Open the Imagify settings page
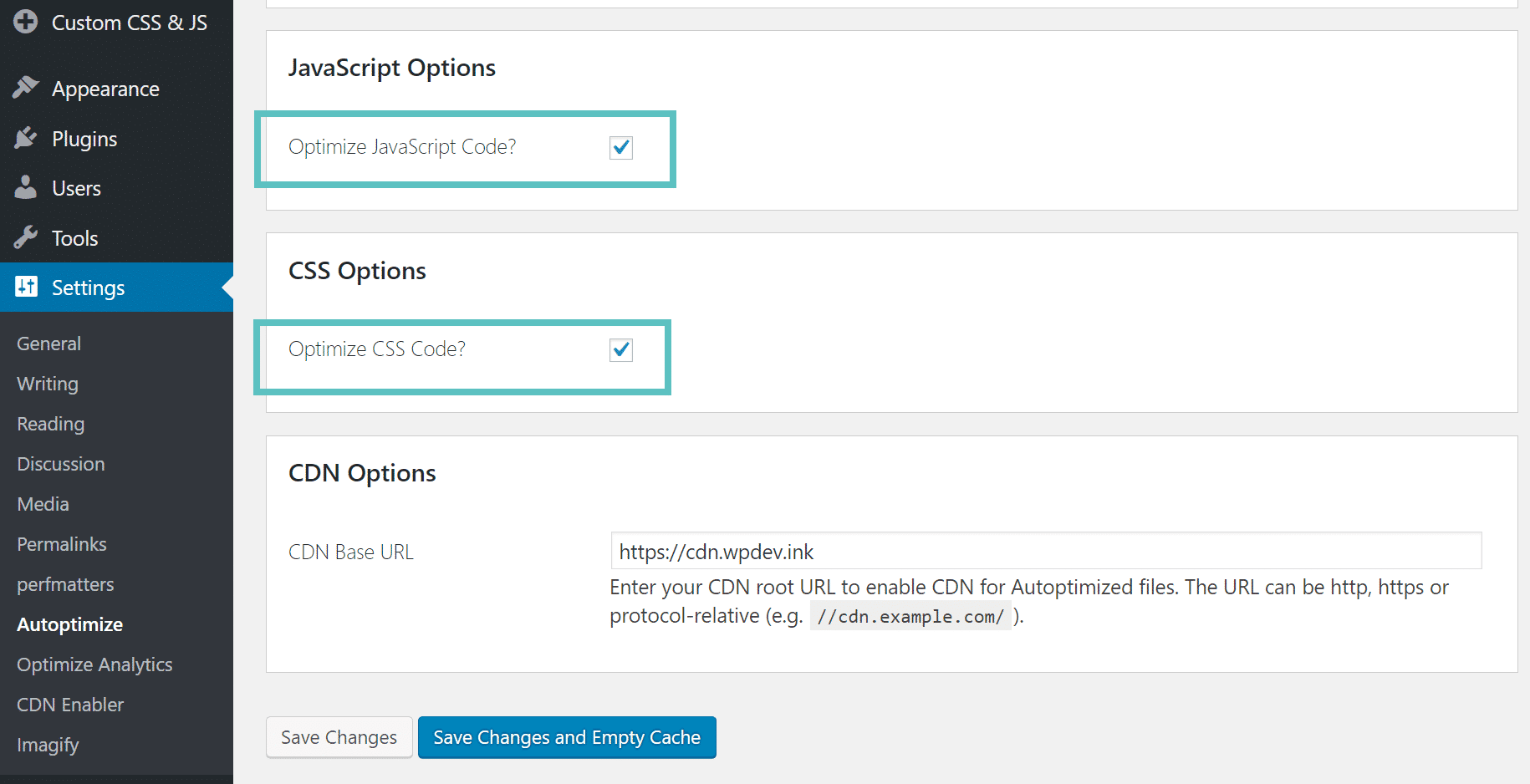 coord(48,744)
